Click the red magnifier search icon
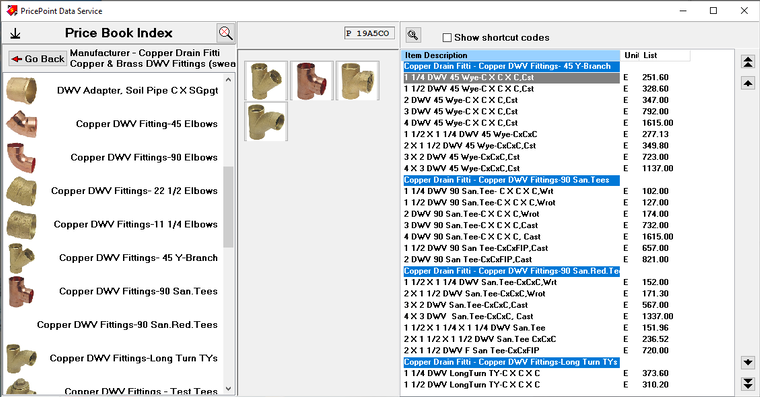Screen dimensions: 760x397 (x=226, y=33)
